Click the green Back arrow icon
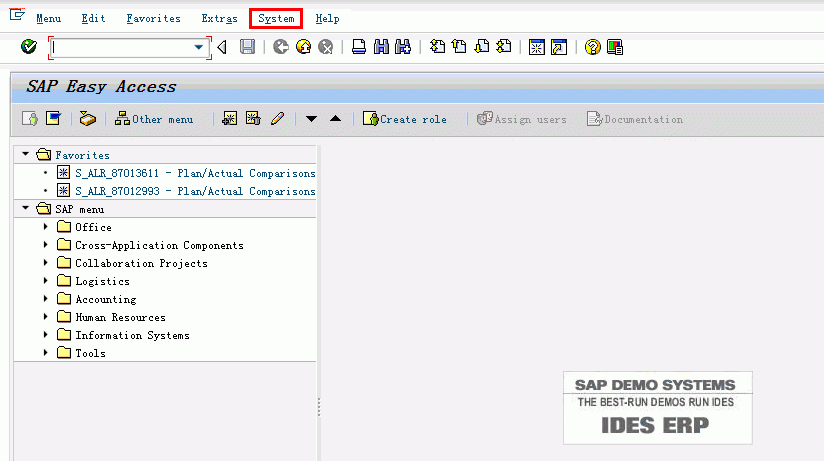The height and width of the screenshot is (461, 824). click(281, 47)
